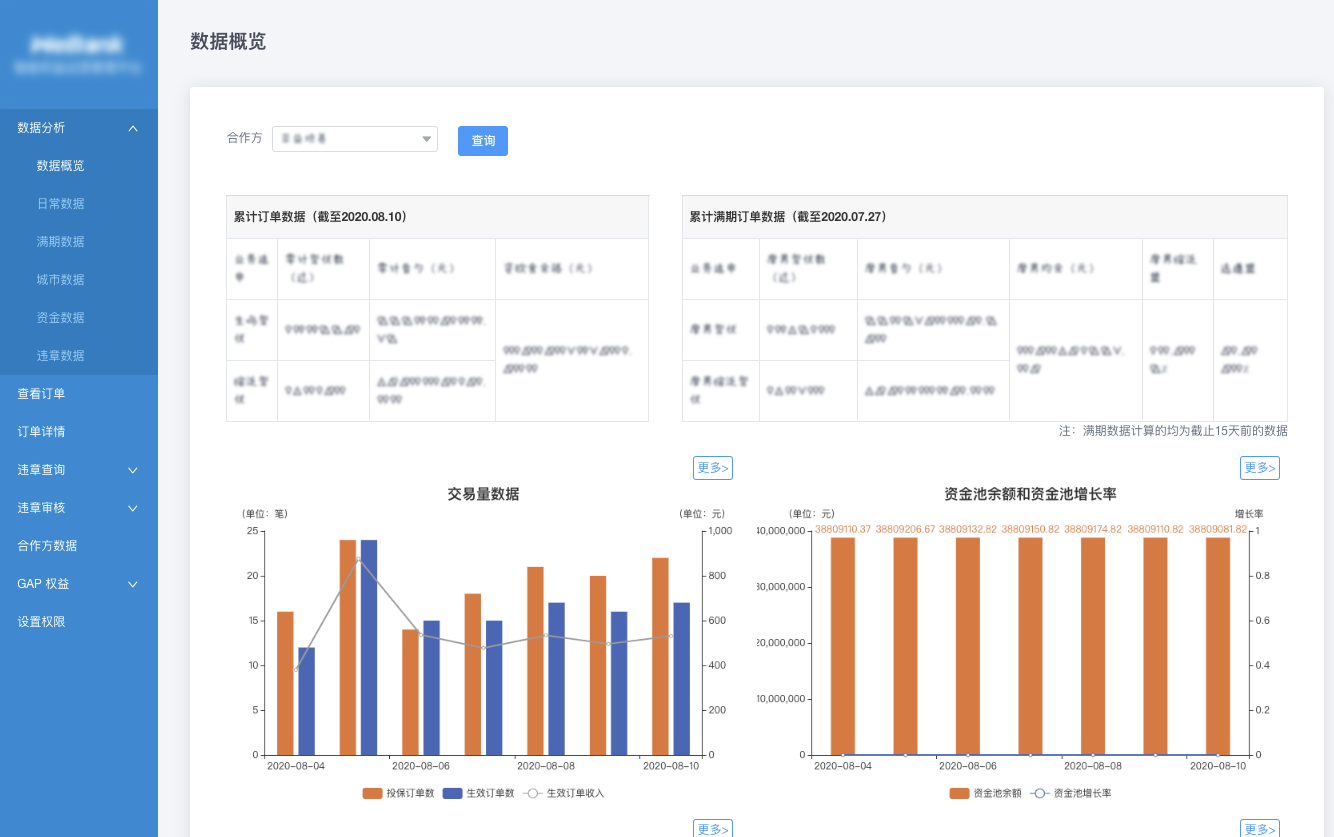
Task: Navigate to 资金数据
Action: (x=61, y=318)
